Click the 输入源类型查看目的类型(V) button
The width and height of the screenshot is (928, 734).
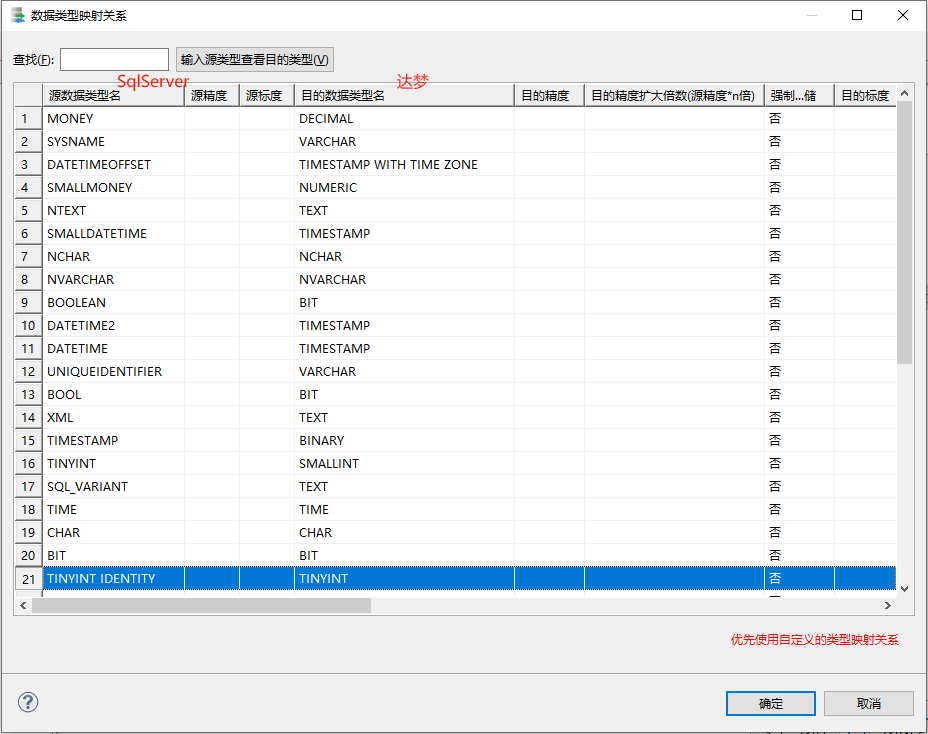pos(254,60)
